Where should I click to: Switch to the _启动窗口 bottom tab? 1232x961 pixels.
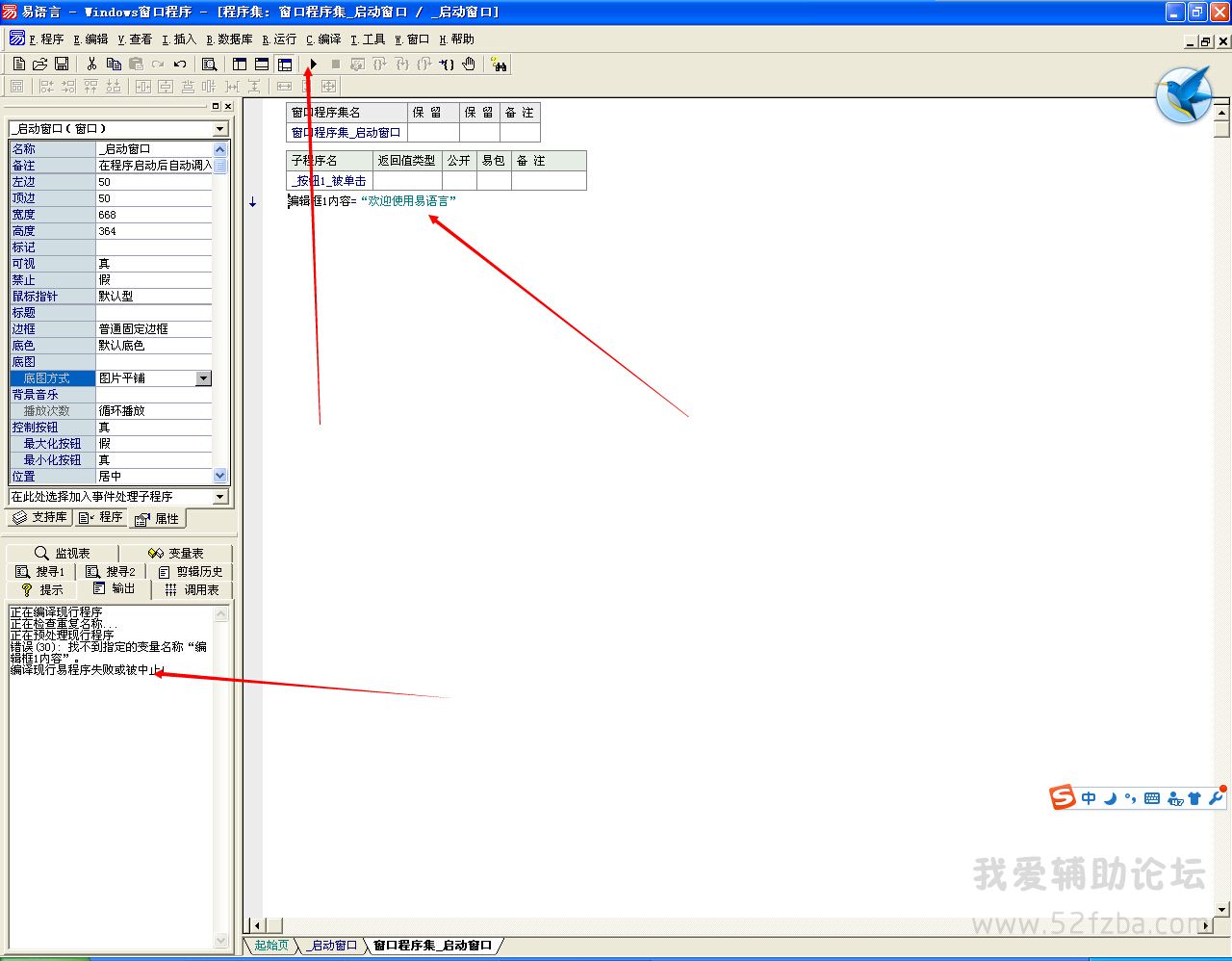[333, 946]
